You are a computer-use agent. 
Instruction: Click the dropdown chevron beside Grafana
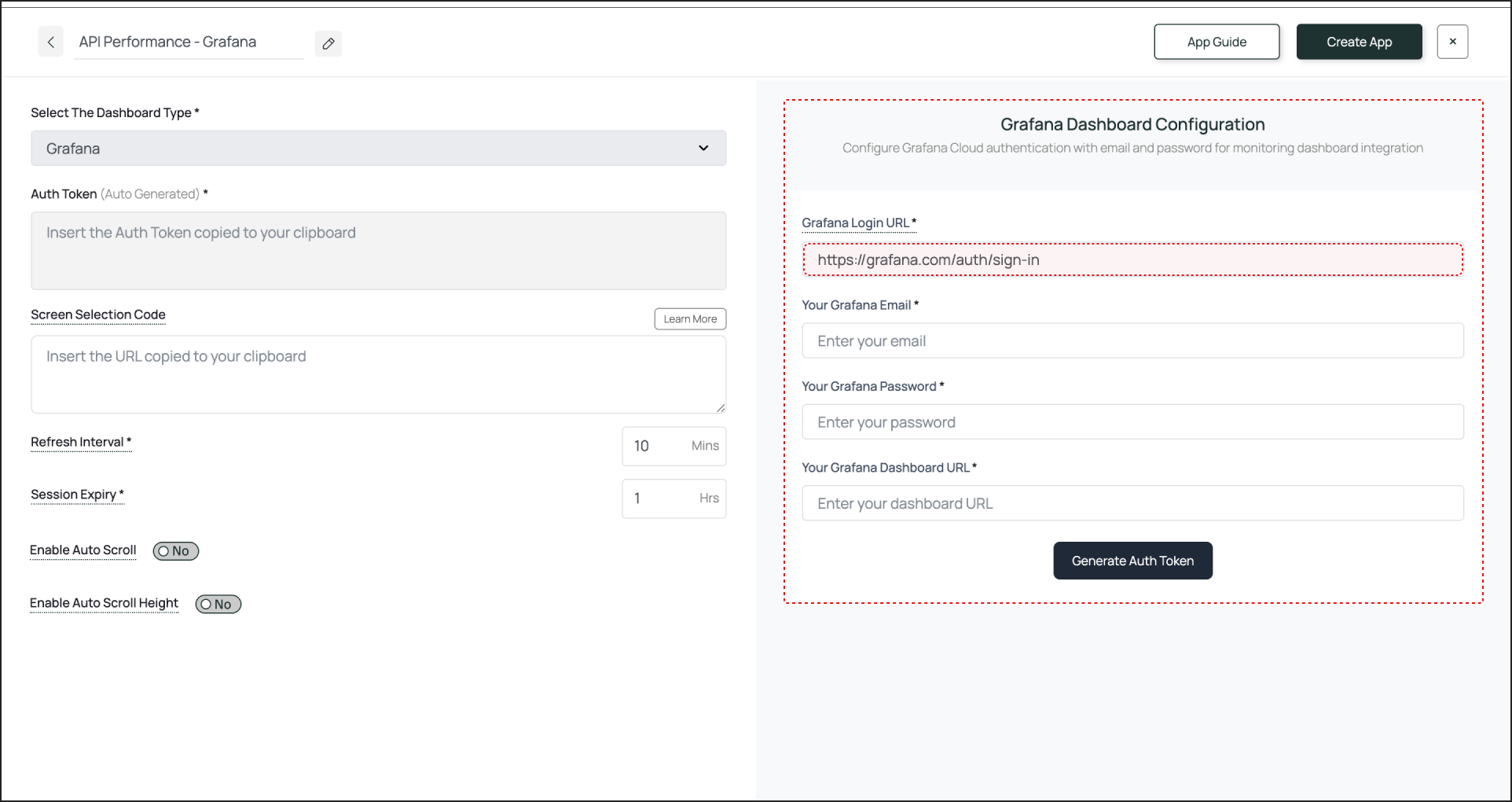point(703,149)
